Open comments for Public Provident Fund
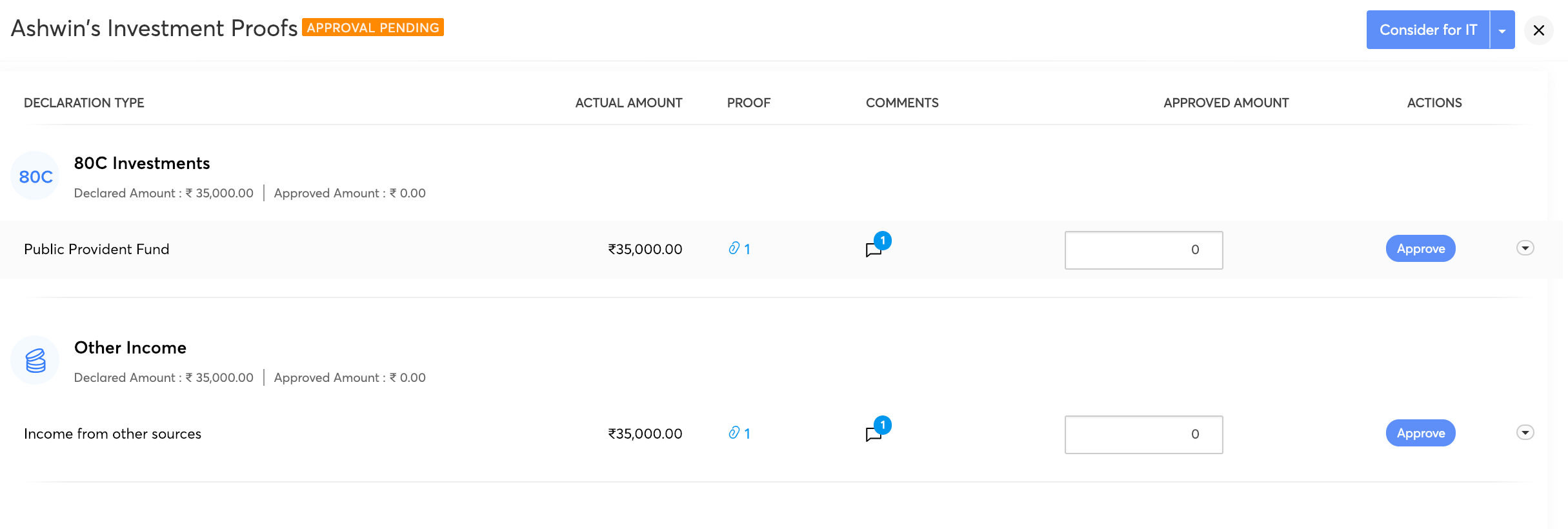The image size is (1568, 529). [x=874, y=250]
